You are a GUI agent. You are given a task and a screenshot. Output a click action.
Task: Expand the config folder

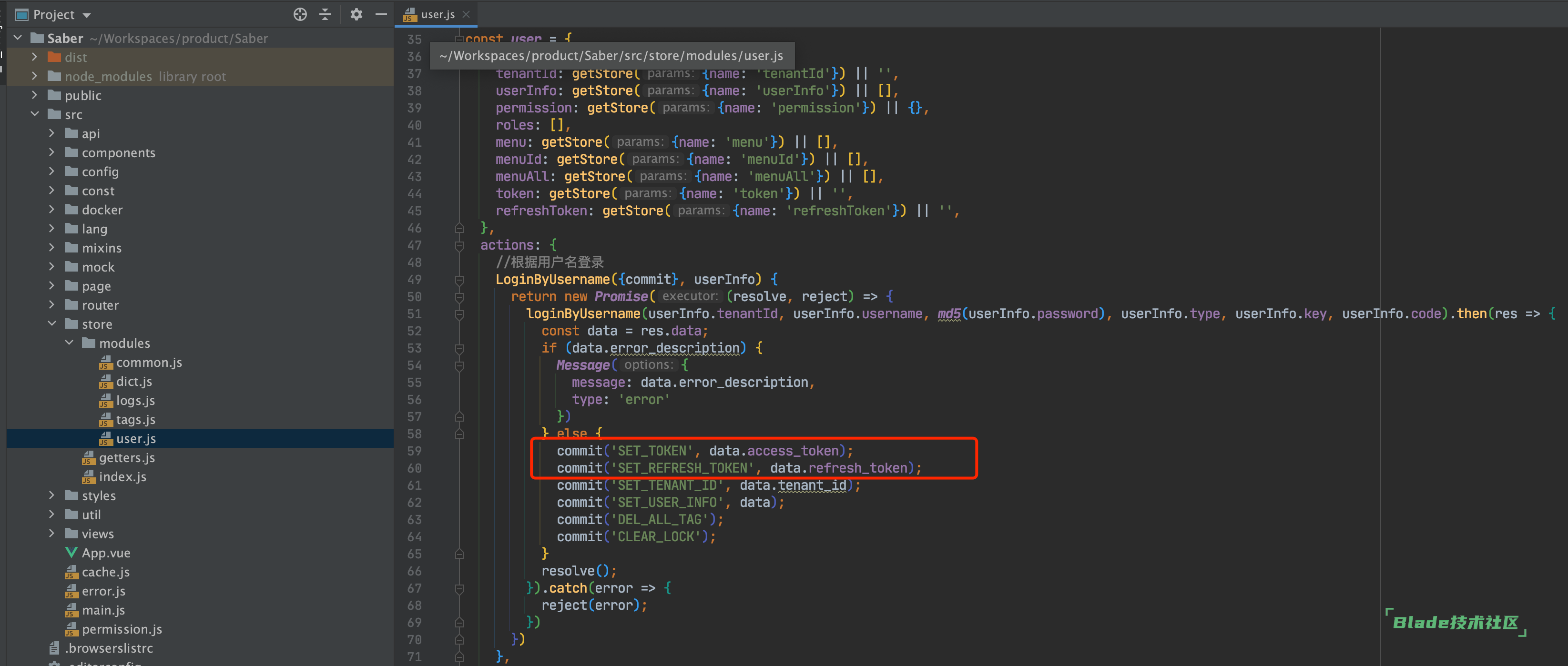(52, 171)
